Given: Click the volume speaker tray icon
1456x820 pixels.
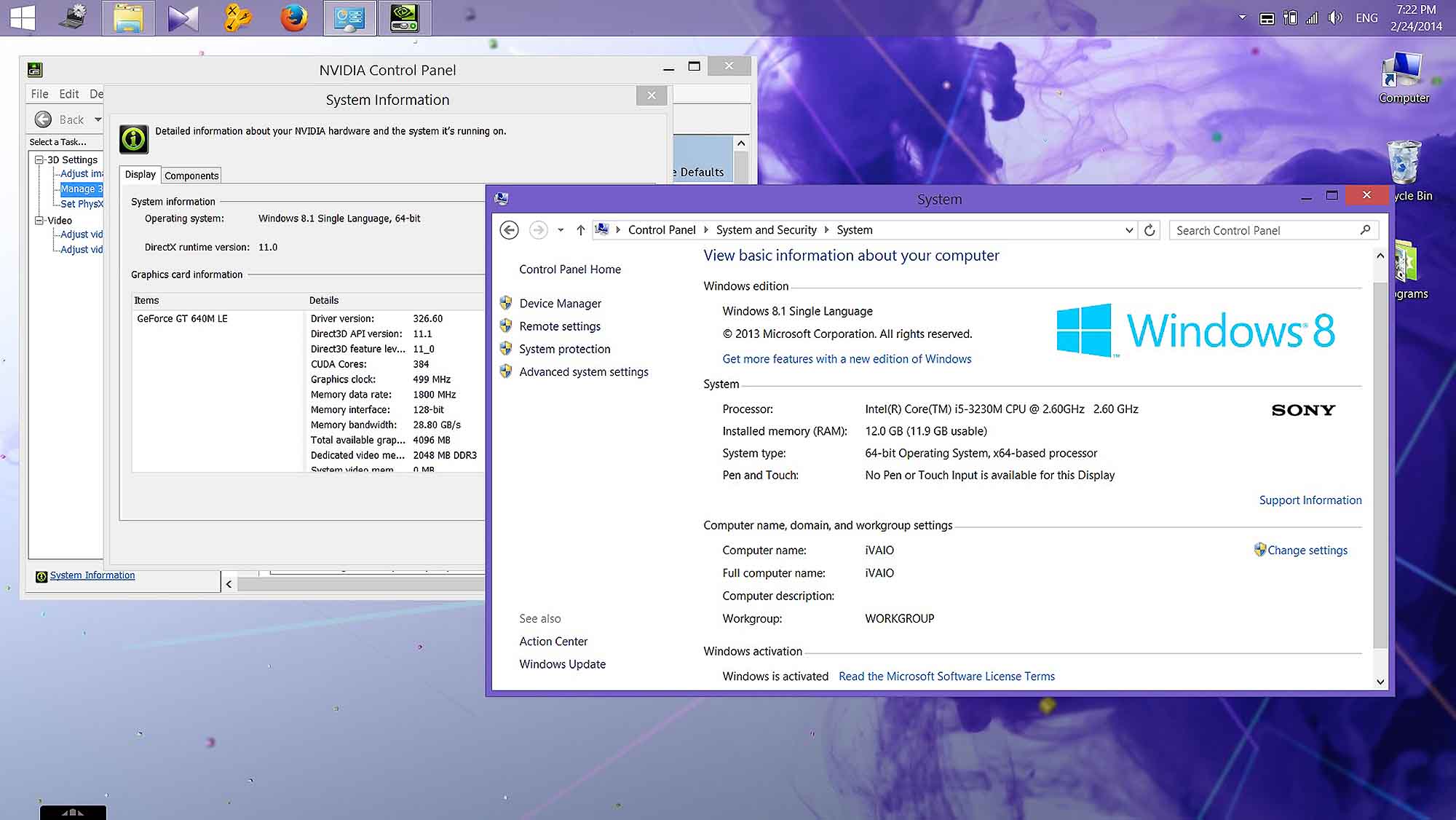Looking at the screenshot, I should click(x=1334, y=18).
